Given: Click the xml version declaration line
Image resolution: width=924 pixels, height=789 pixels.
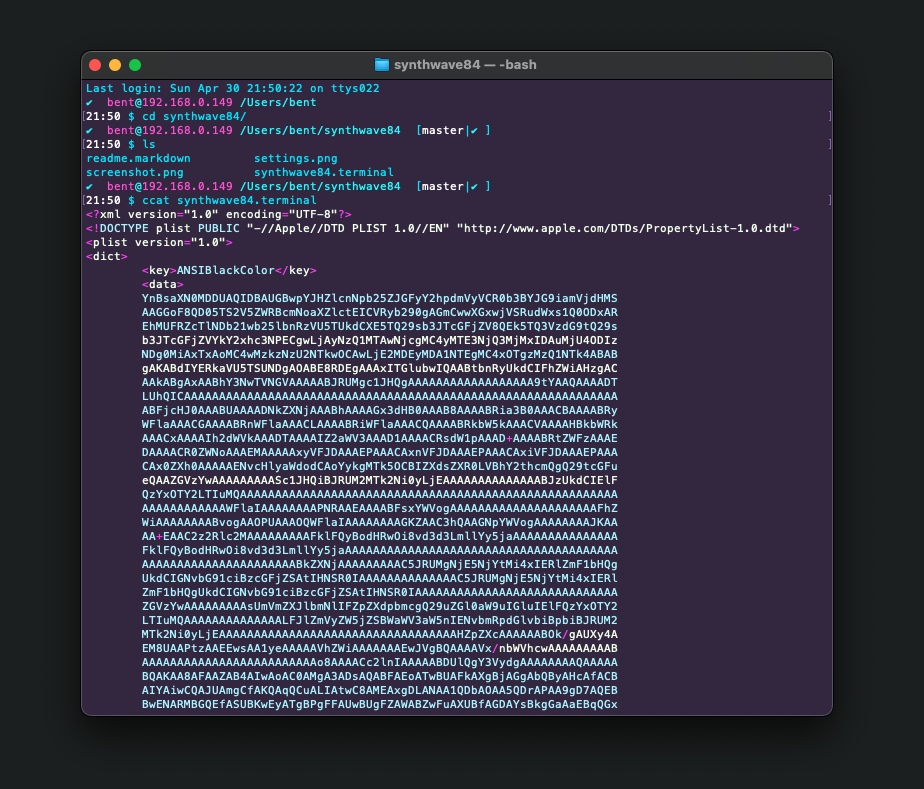Looking at the screenshot, I should click(x=219, y=214).
